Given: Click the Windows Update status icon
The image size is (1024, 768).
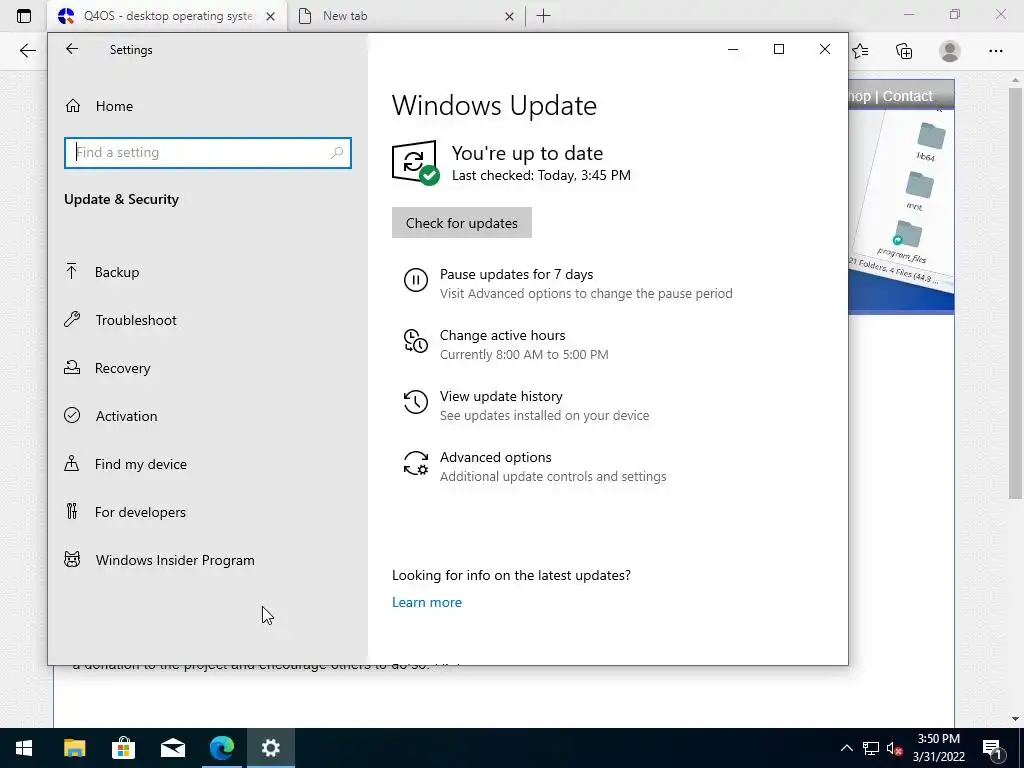Looking at the screenshot, I should (415, 163).
